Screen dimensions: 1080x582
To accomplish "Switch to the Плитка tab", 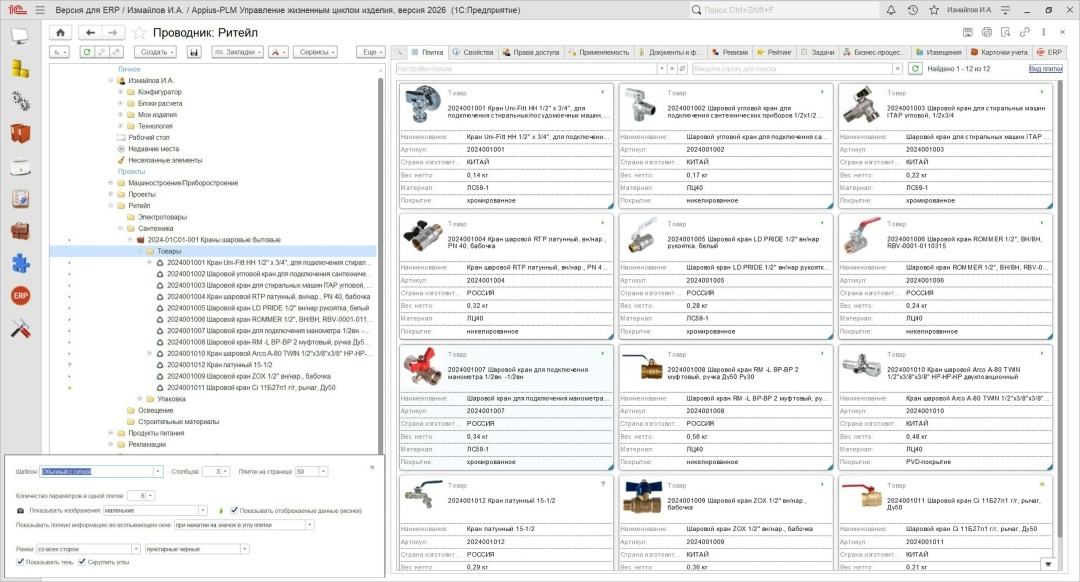I will 427,52.
